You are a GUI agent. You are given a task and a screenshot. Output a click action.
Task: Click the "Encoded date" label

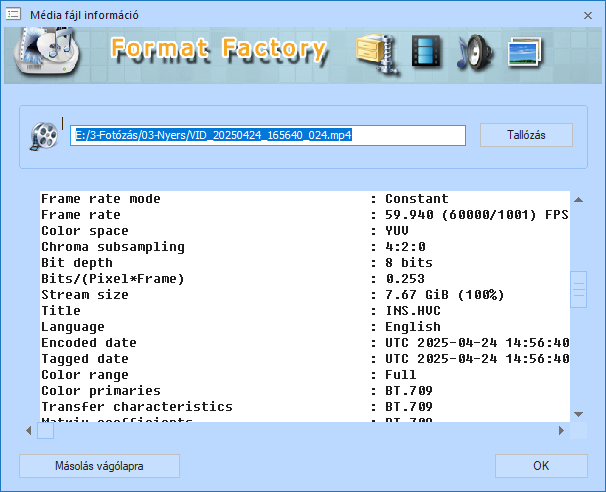[x=89, y=343]
